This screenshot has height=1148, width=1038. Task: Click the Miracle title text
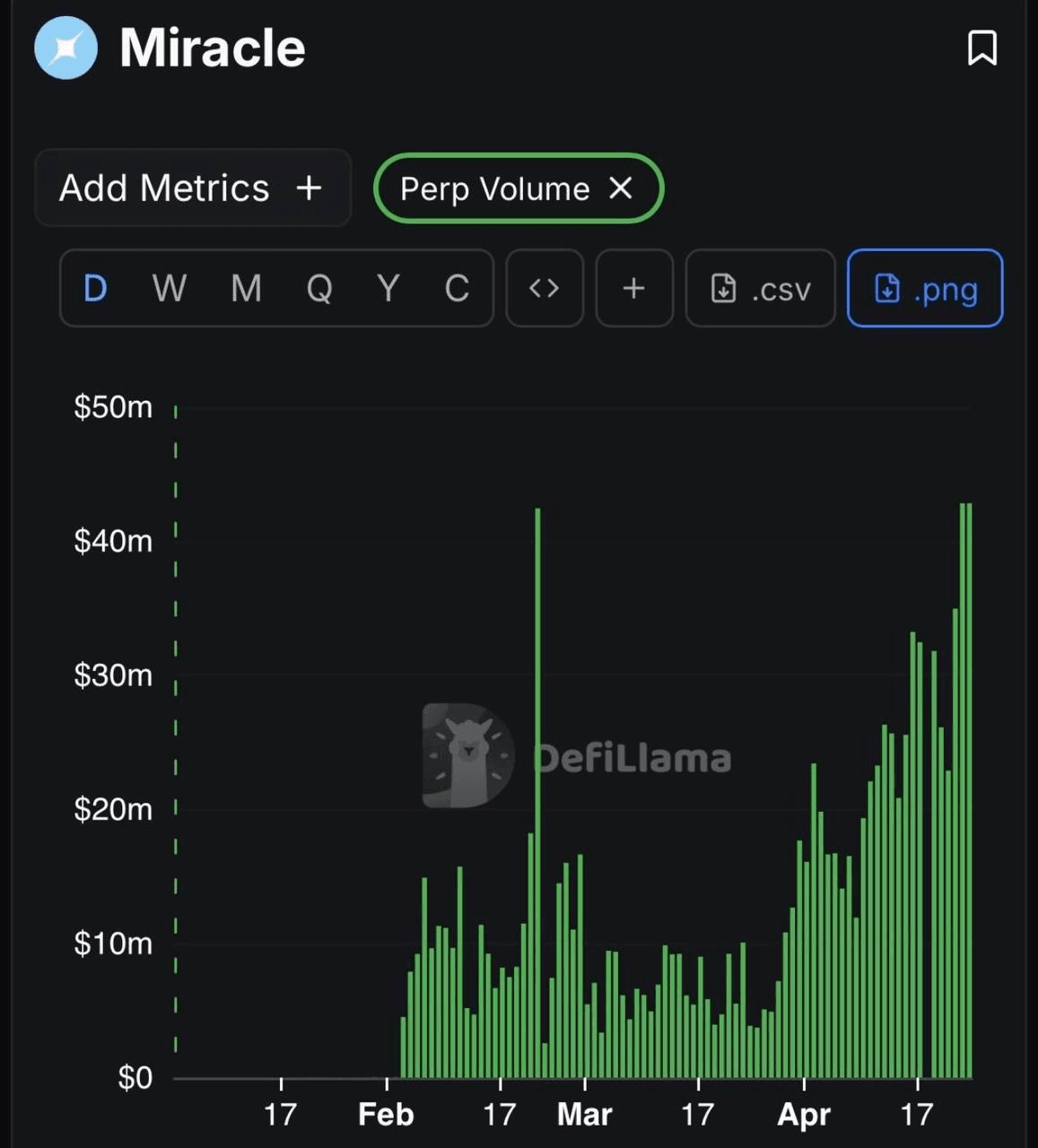[213, 48]
